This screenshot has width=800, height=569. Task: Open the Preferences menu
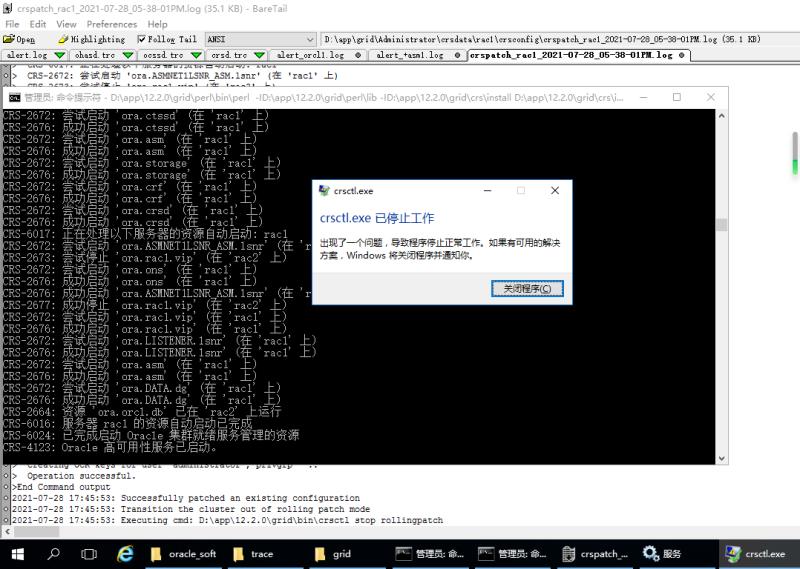tap(112, 24)
